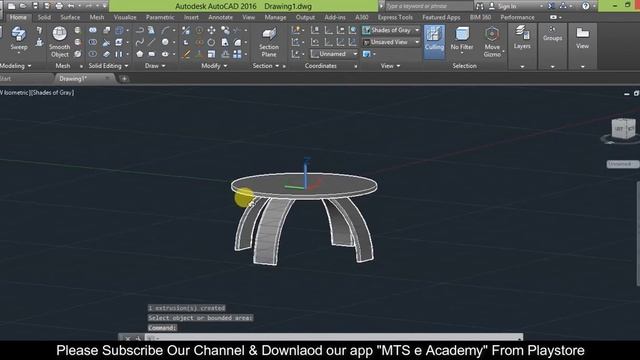Select the Polygon draw tool
Image resolution: width=640 pixels, height=360 pixels.
point(139,54)
